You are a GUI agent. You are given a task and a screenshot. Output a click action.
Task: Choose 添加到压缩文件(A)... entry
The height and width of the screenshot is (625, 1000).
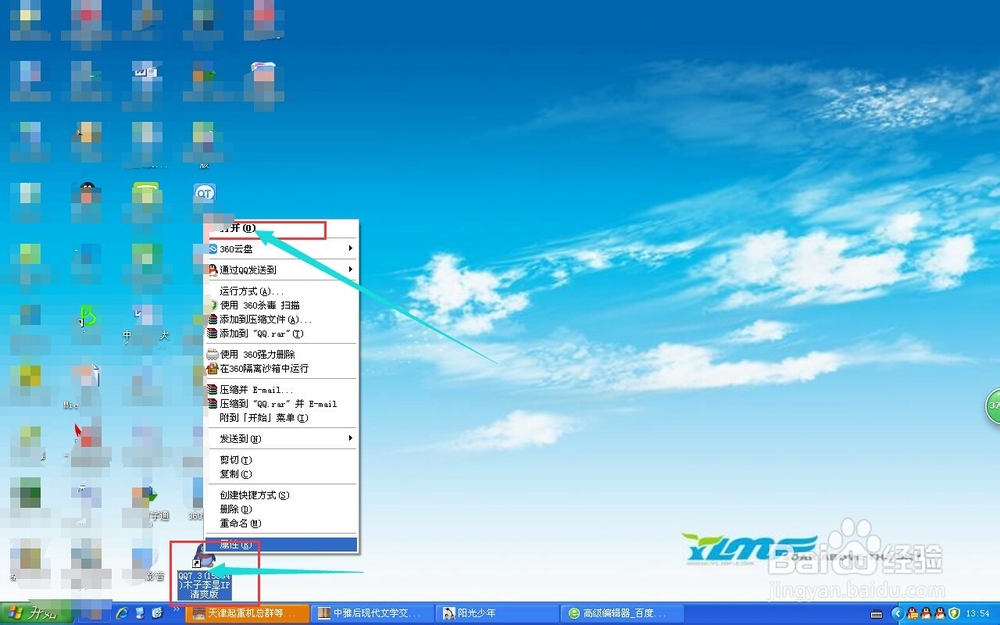point(281,319)
